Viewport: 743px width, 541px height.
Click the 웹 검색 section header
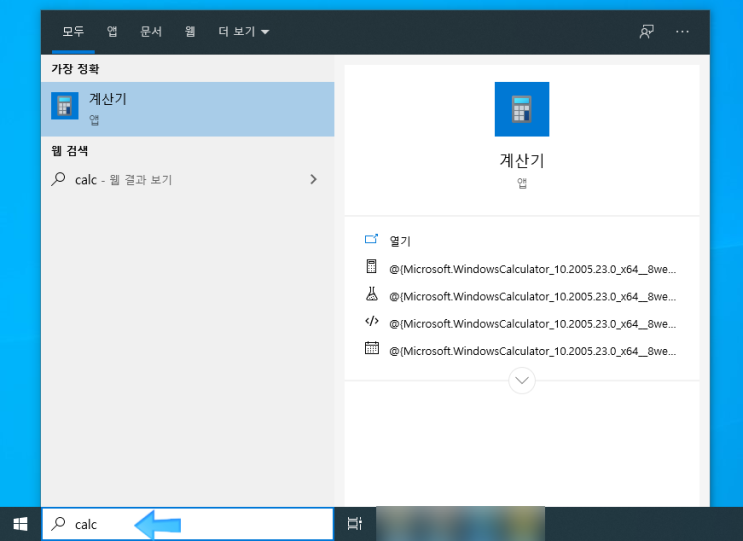(70, 151)
